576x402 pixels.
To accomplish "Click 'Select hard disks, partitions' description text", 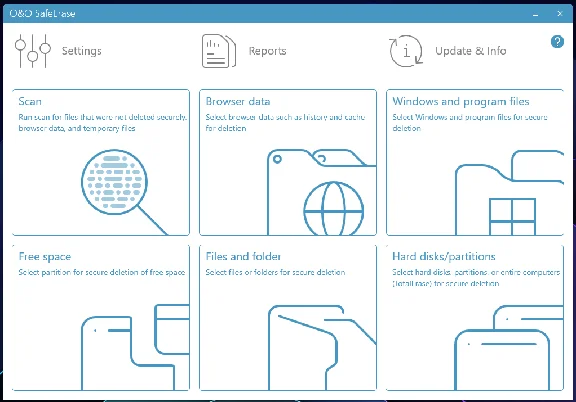I will (x=476, y=278).
